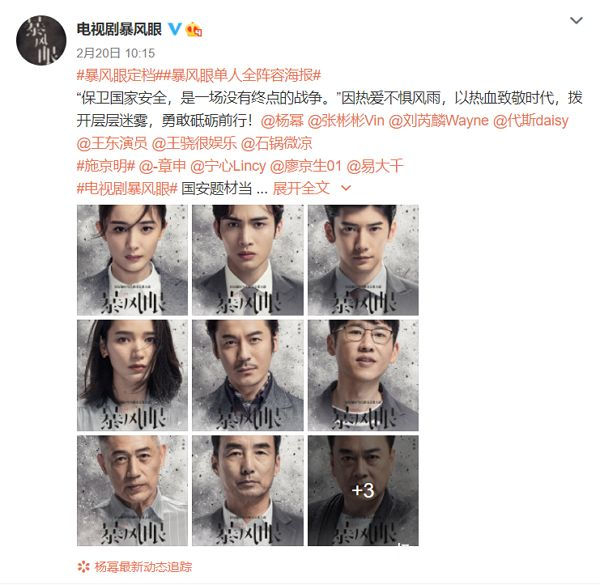Open the mustached man poster thumbnail

pyautogui.click(x=248, y=375)
